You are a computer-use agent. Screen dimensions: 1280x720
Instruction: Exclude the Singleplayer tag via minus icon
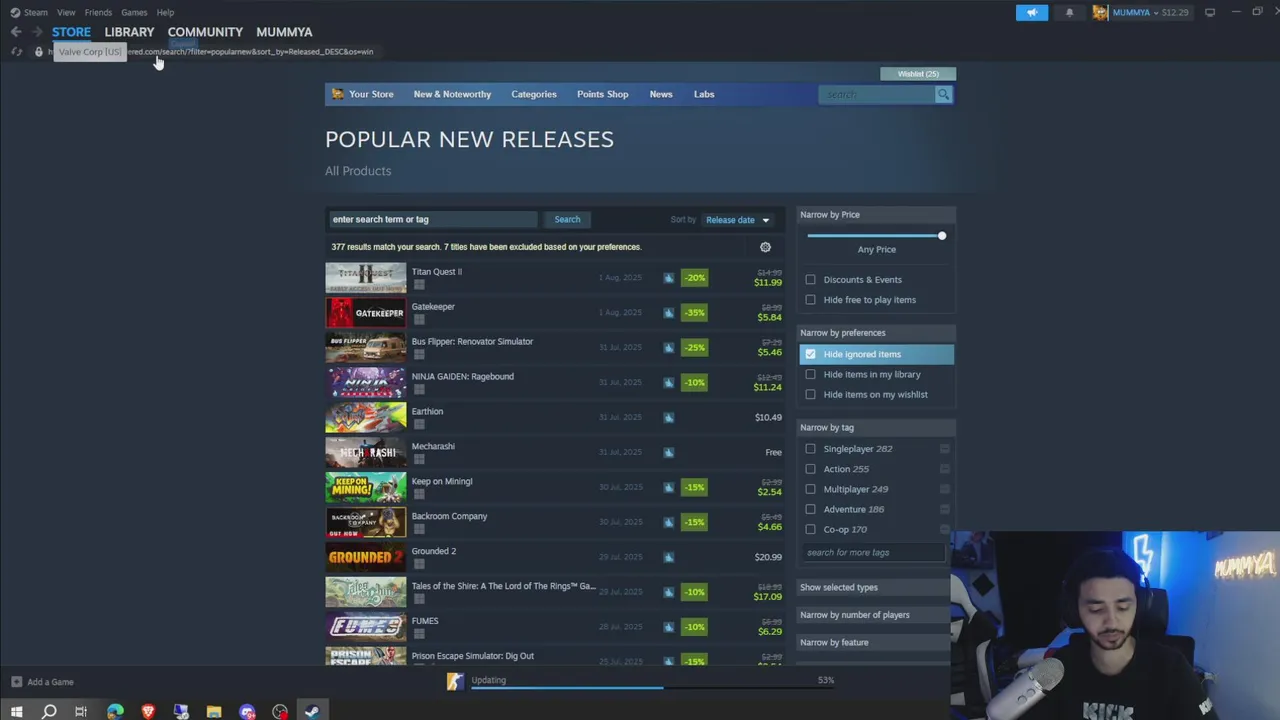[x=944, y=449]
